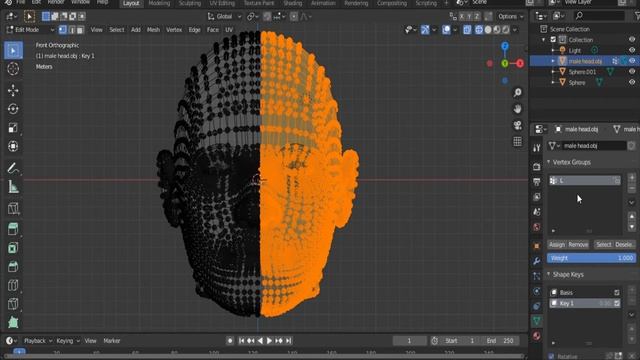Click the vertex group Select button
640x360 pixels.
click(604, 244)
